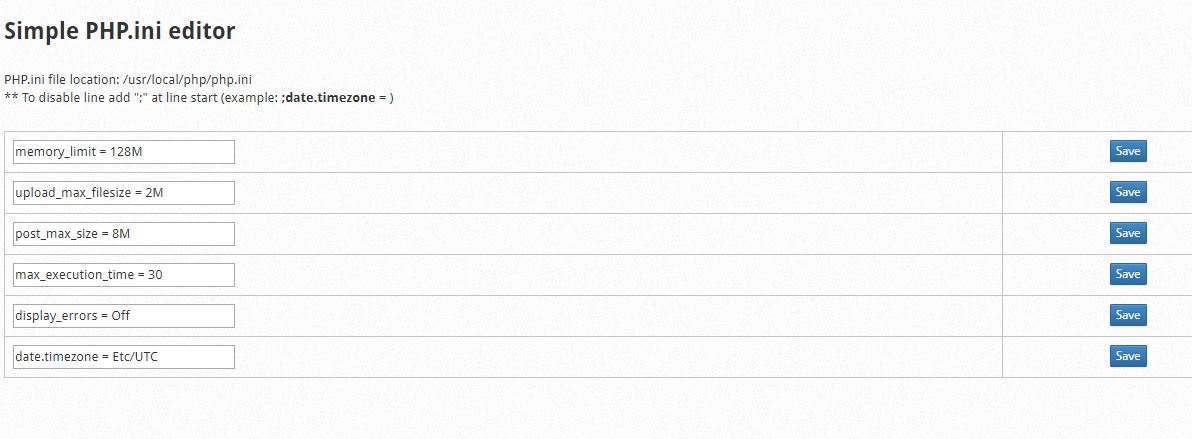Click the date.timezone input field

coord(123,357)
